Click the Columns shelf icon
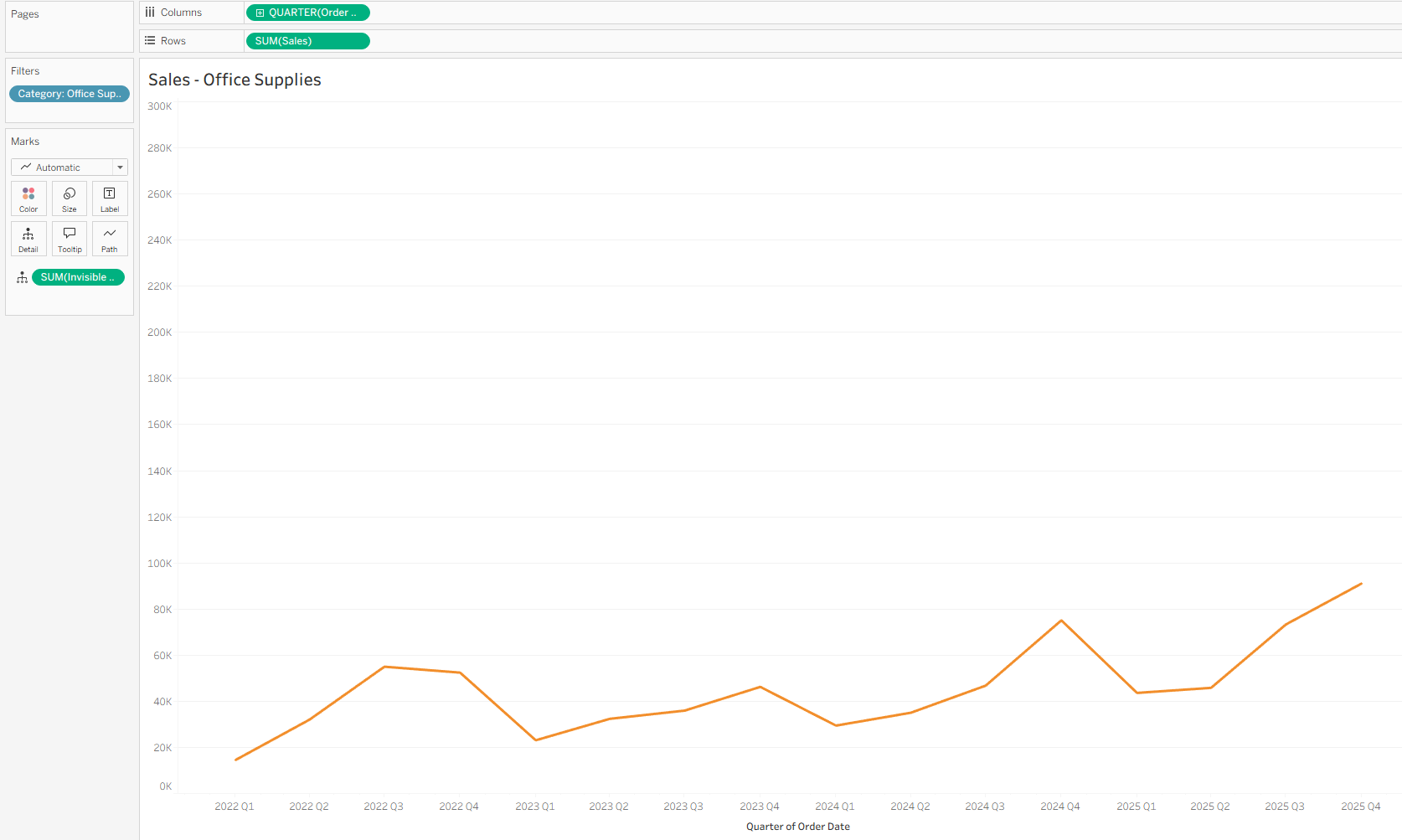Screen dimensions: 1402x840 coord(150,13)
